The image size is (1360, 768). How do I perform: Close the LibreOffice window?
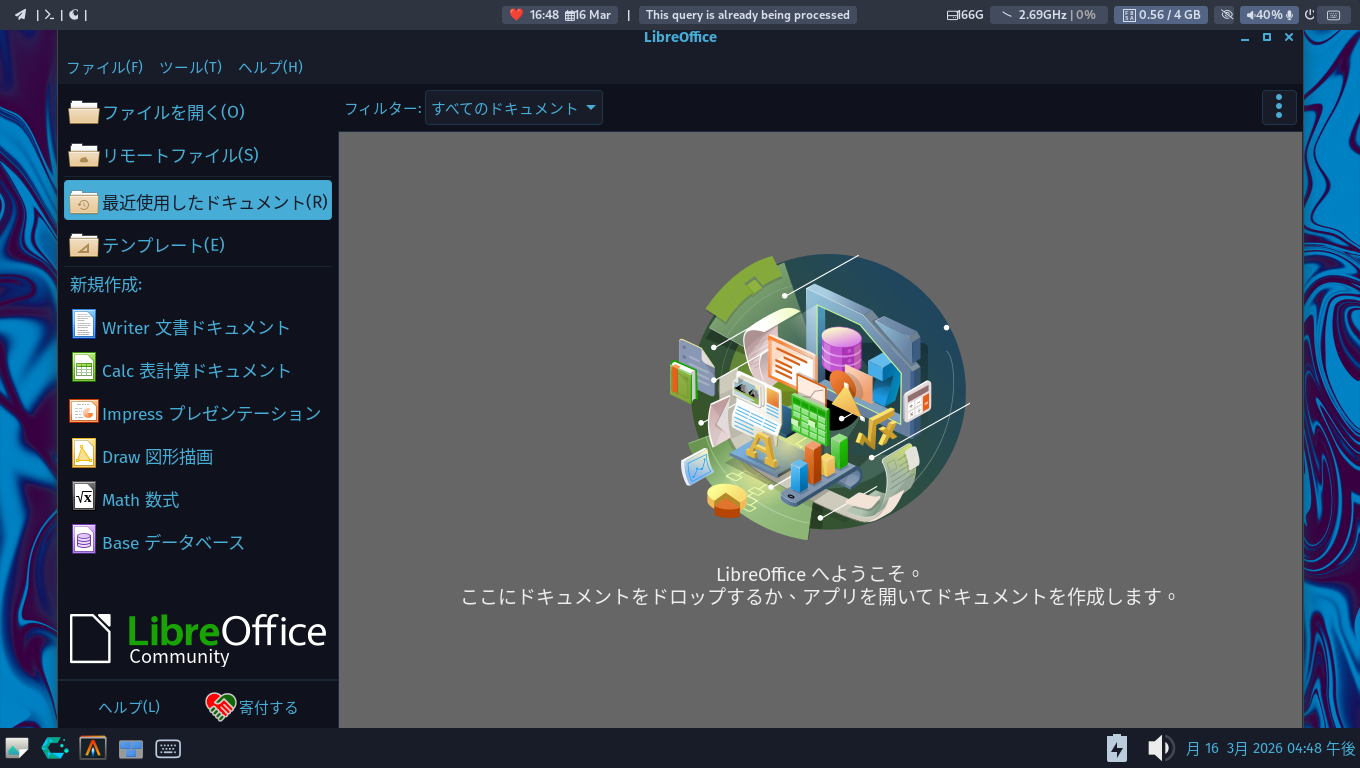(1289, 37)
